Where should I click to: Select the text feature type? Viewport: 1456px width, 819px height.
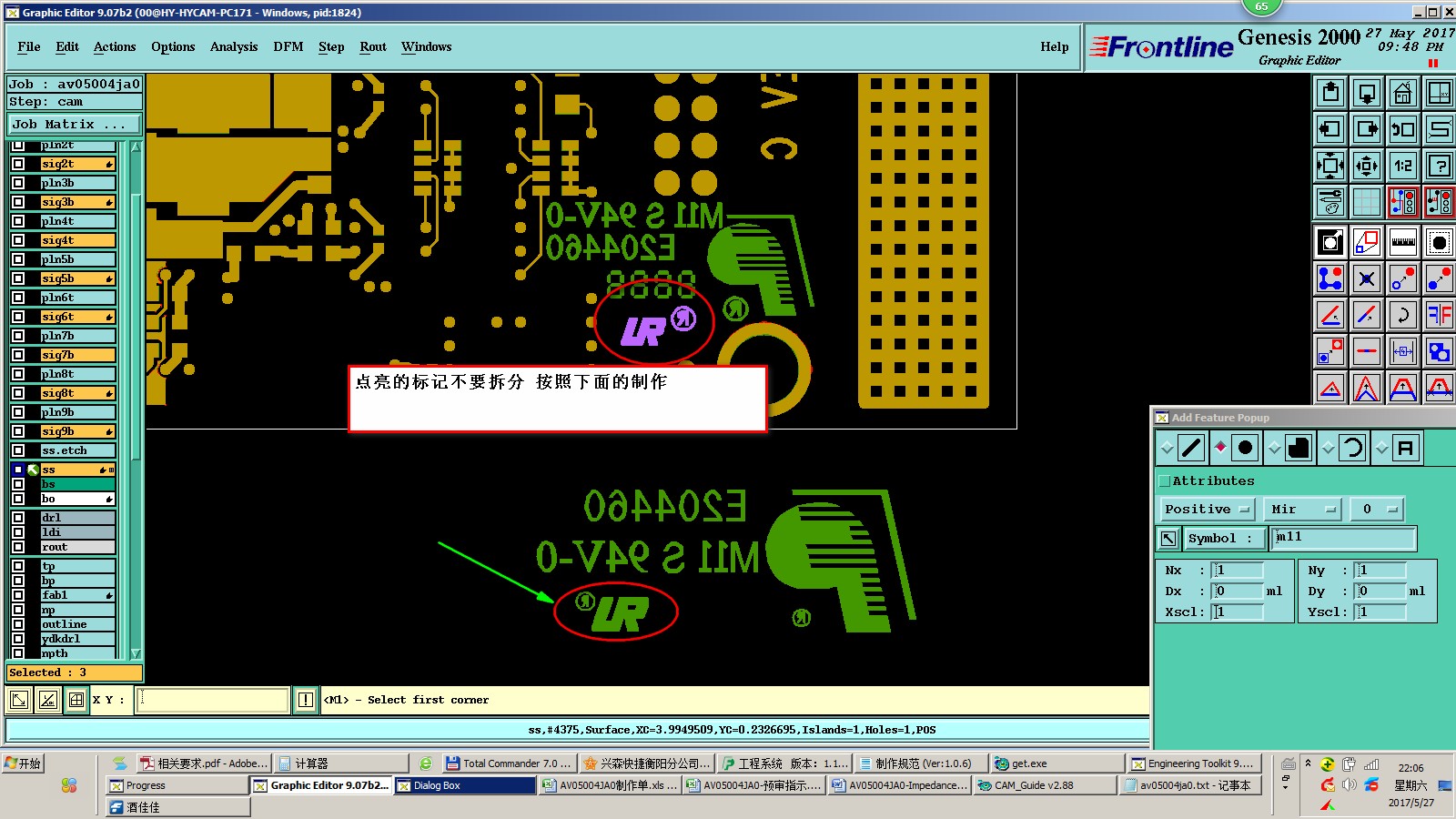tap(1406, 448)
